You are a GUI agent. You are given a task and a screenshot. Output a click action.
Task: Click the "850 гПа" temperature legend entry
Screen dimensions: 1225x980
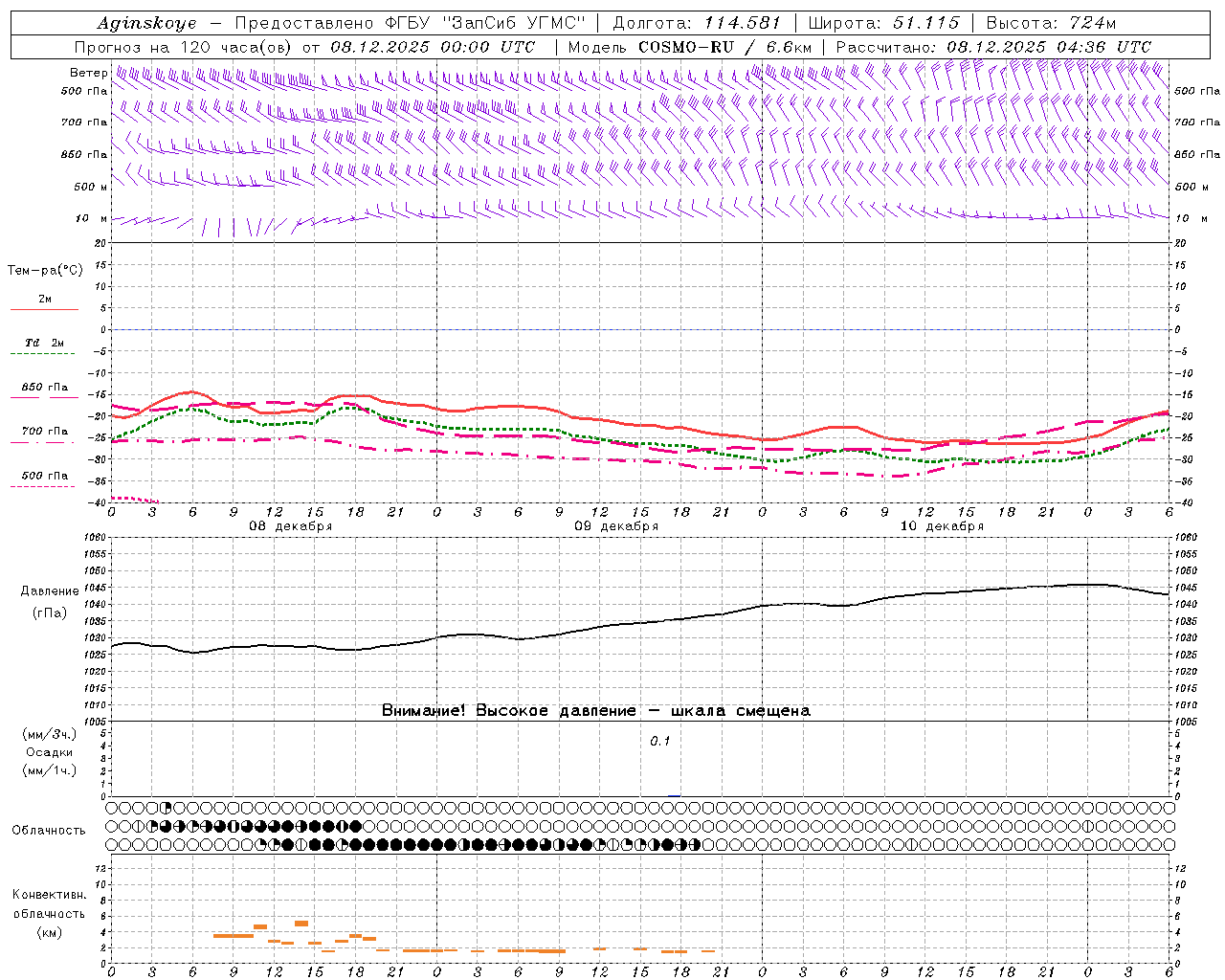(45, 388)
